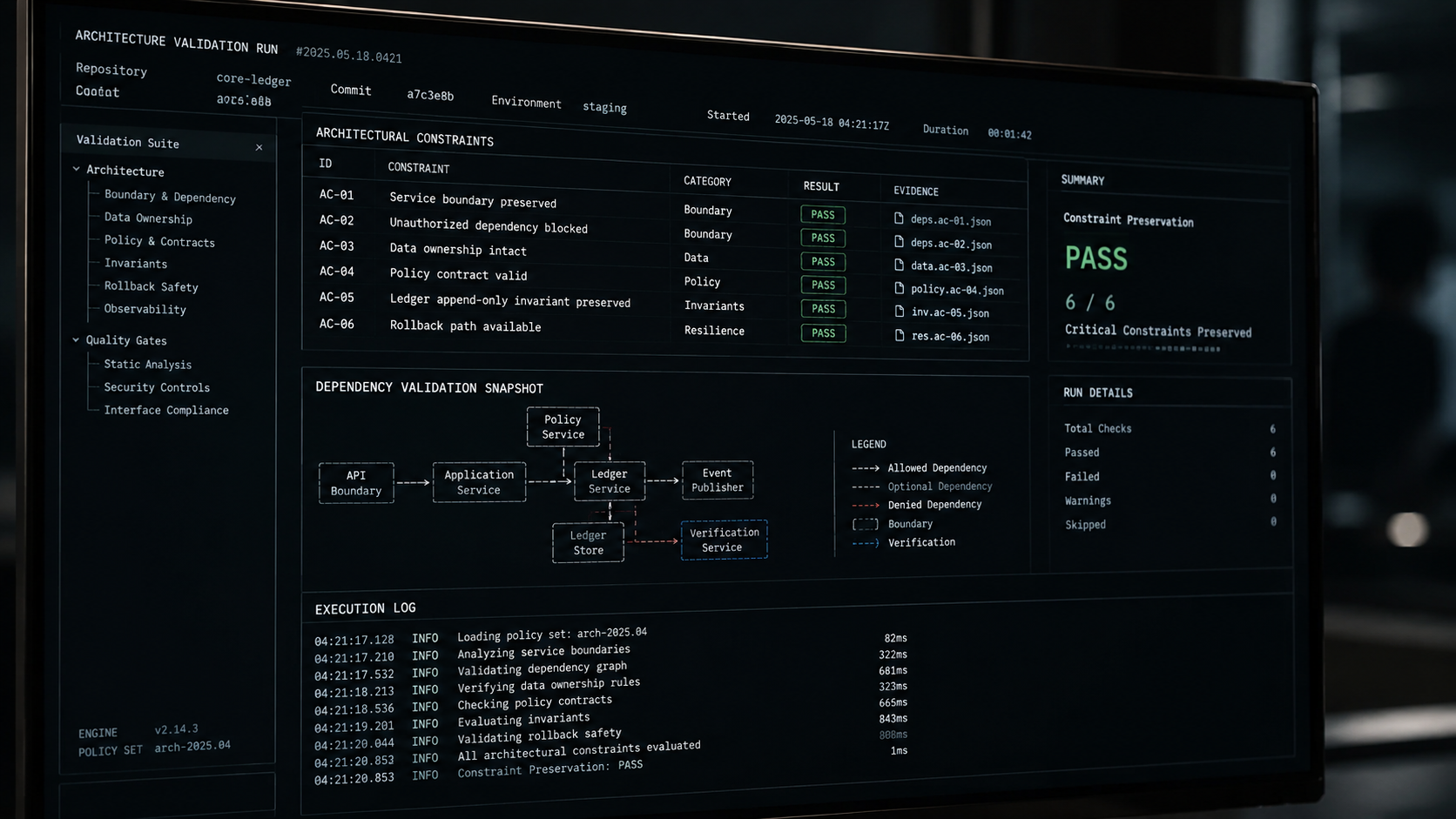Image resolution: width=1456 pixels, height=819 pixels.
Task: Open evidence file policy.ac-04.json
Action: (x=957, y=290)
